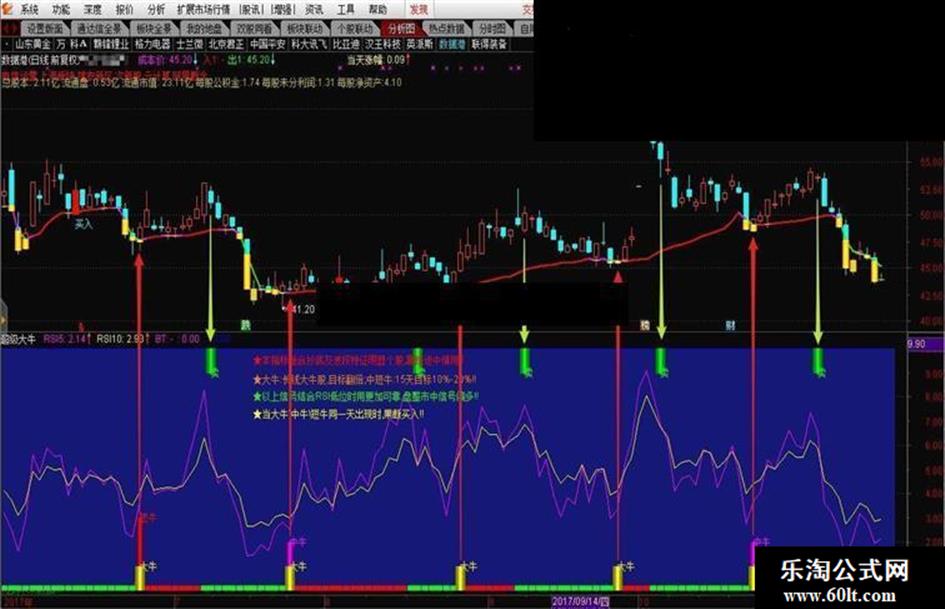Open the 系统 menu

(x=29, y=9)
